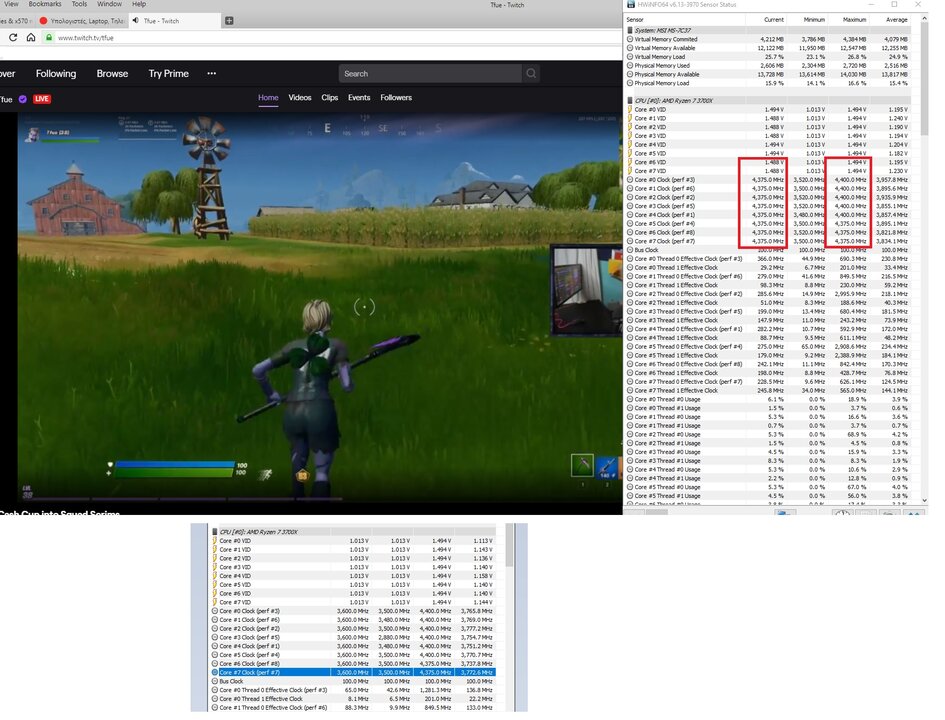Click the Maximum column header in HWiNFO
This screenshot has height=720, width=945.
click(855, 20)
